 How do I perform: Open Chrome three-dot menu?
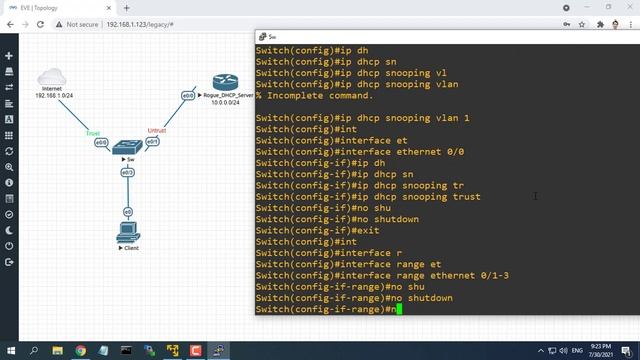point(631,24)
